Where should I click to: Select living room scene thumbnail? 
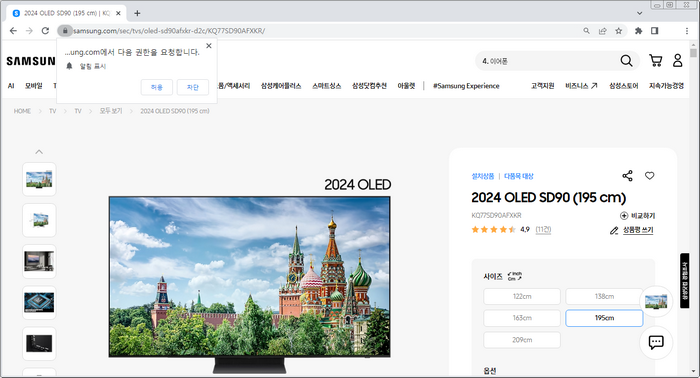[x=39, y=261]
